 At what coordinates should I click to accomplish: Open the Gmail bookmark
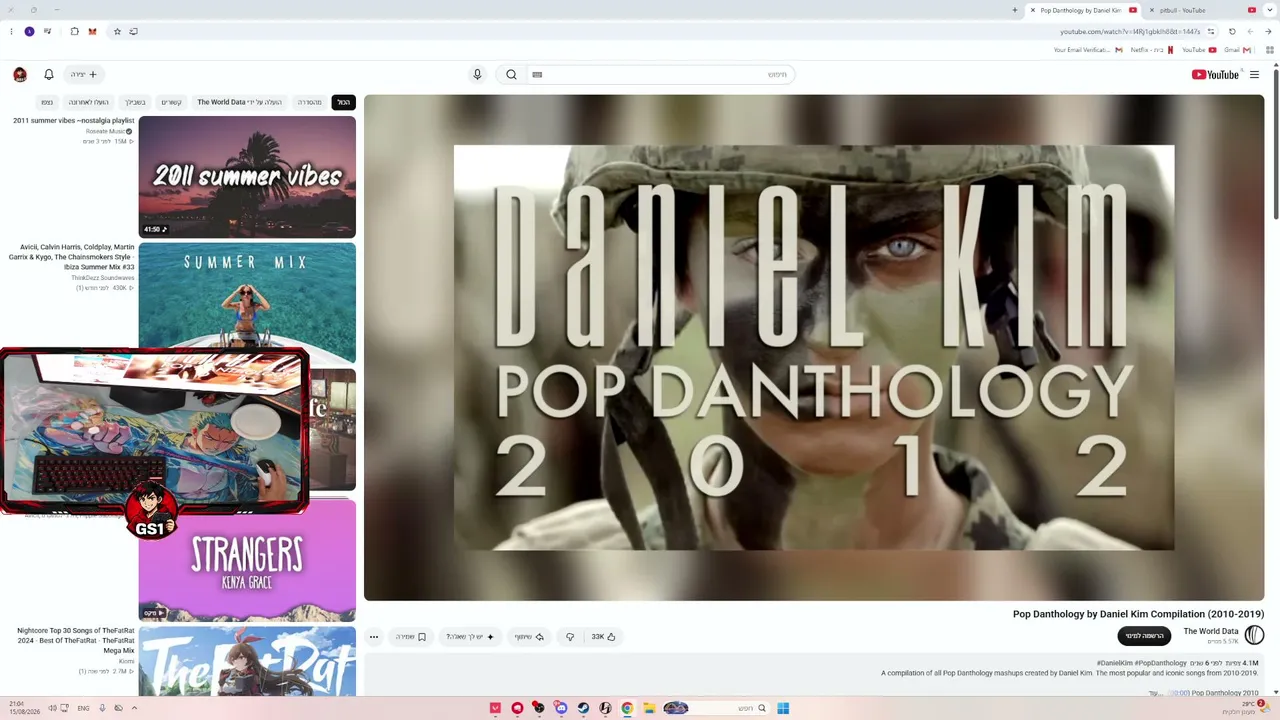[x=1237, y=49]
